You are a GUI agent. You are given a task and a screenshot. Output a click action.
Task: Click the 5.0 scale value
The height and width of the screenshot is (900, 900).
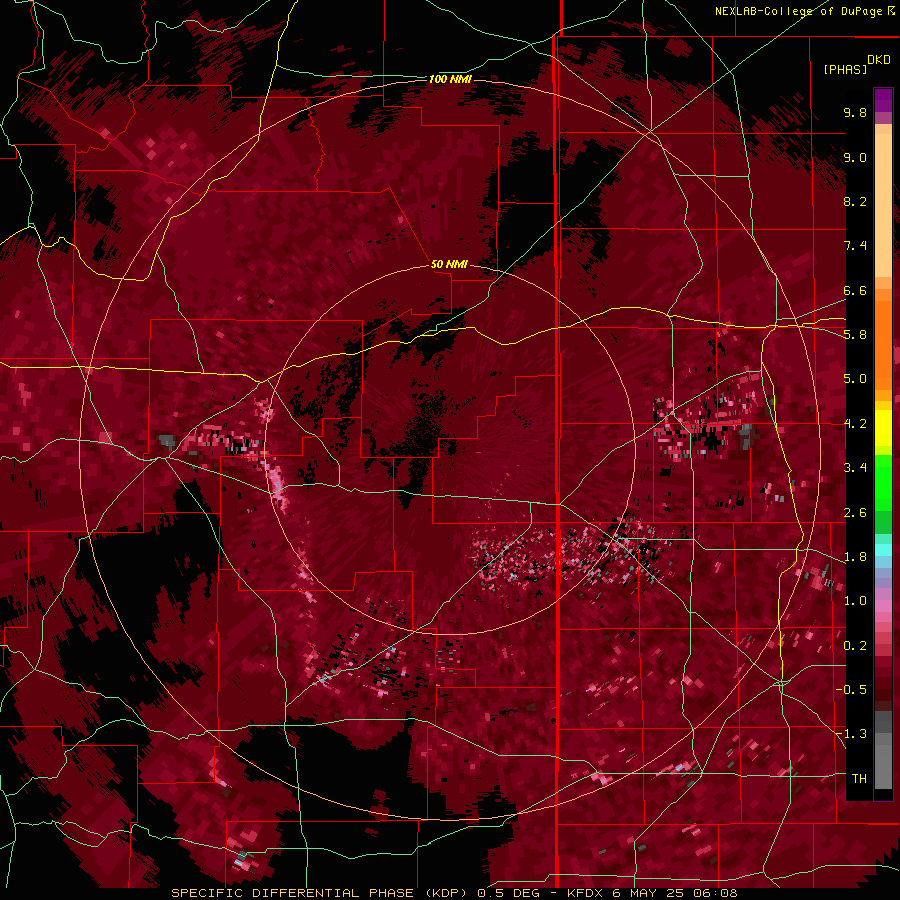(x=855, y=379)
